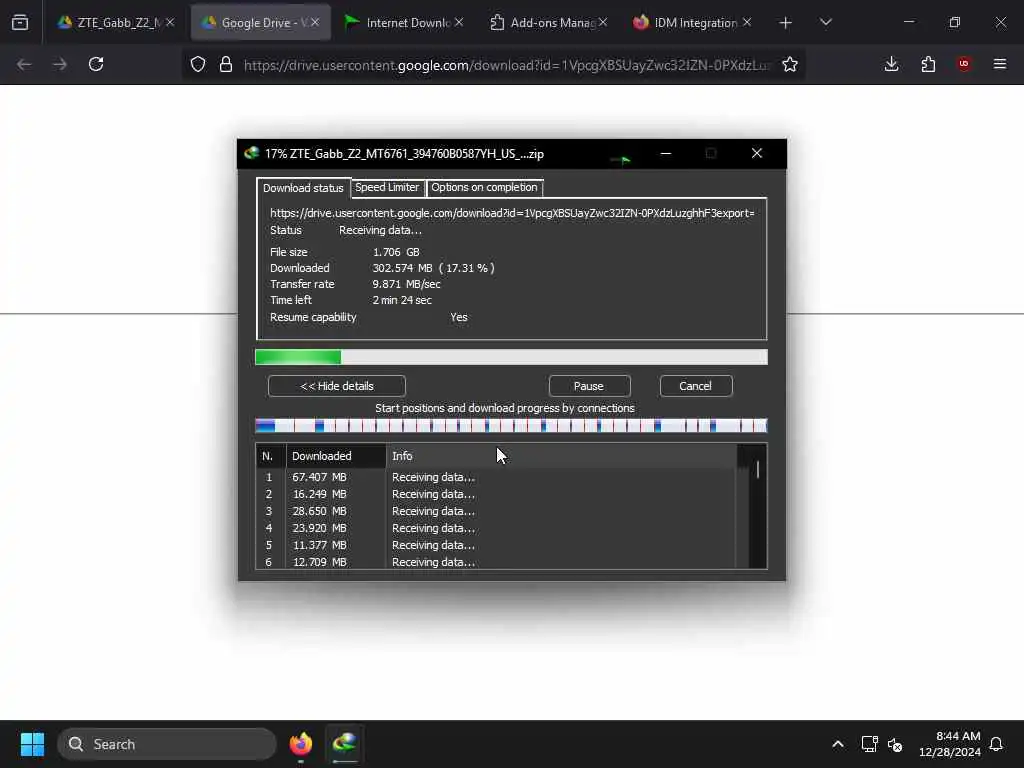Click the connections progress segment bar

click(511, 426)
